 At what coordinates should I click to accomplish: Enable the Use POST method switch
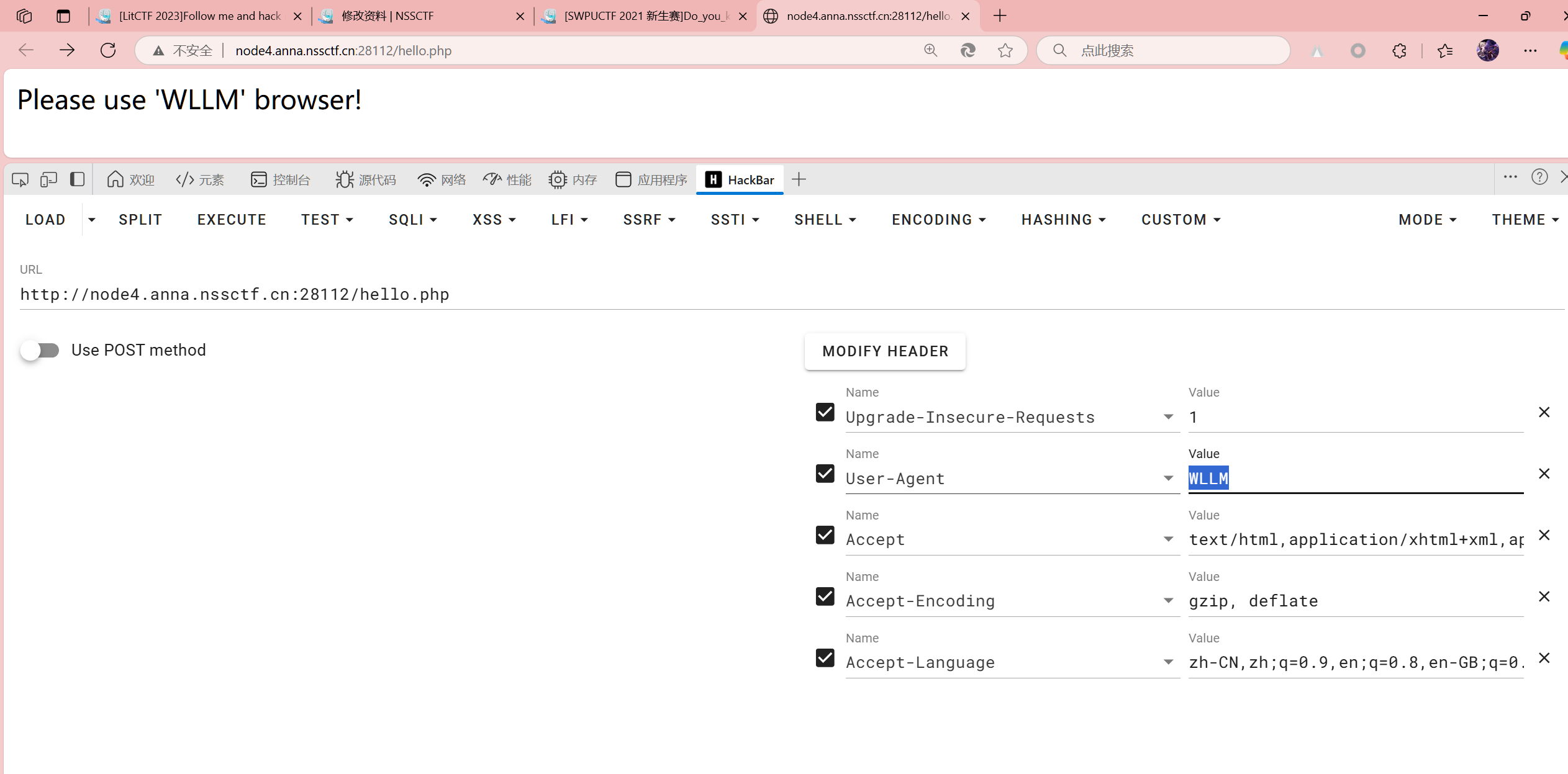pyautogui.click(x=40, y=350)
